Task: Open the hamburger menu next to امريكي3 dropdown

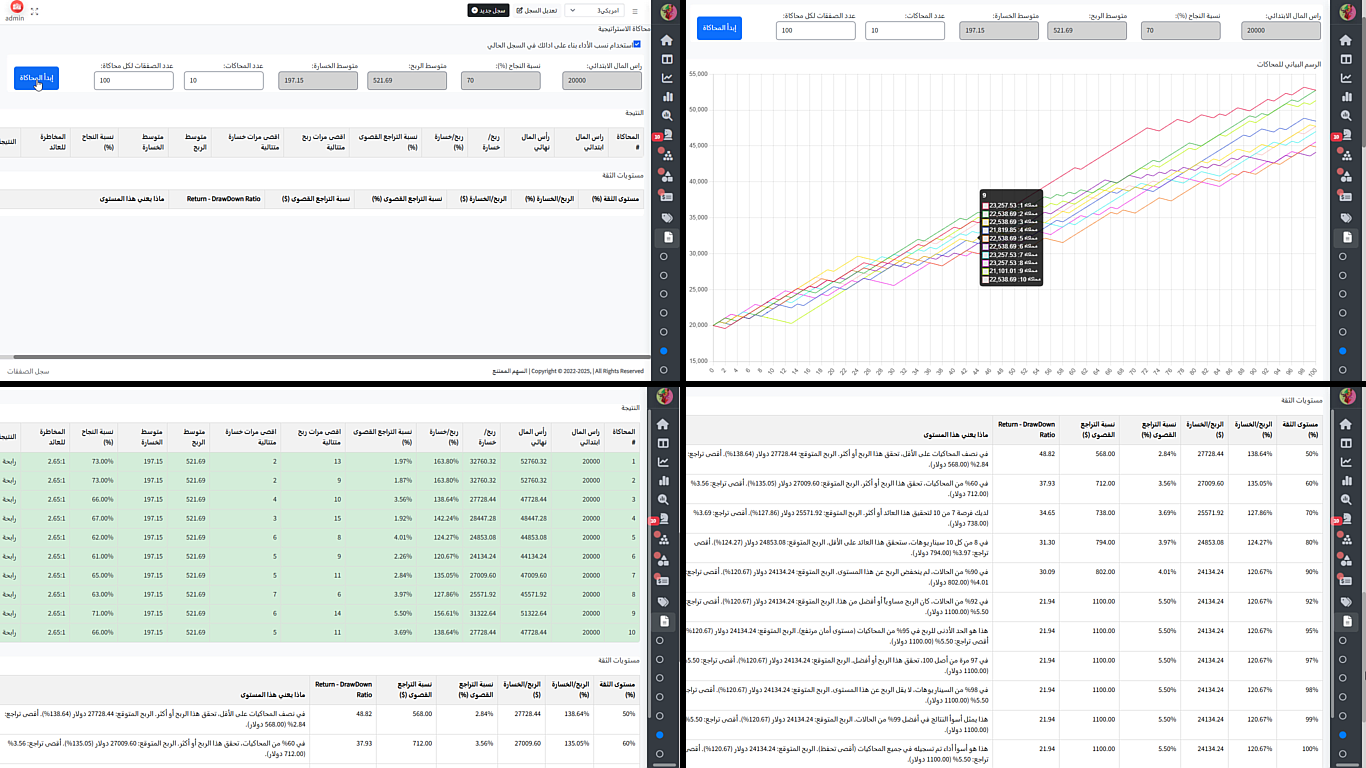Action: [634, 11]
